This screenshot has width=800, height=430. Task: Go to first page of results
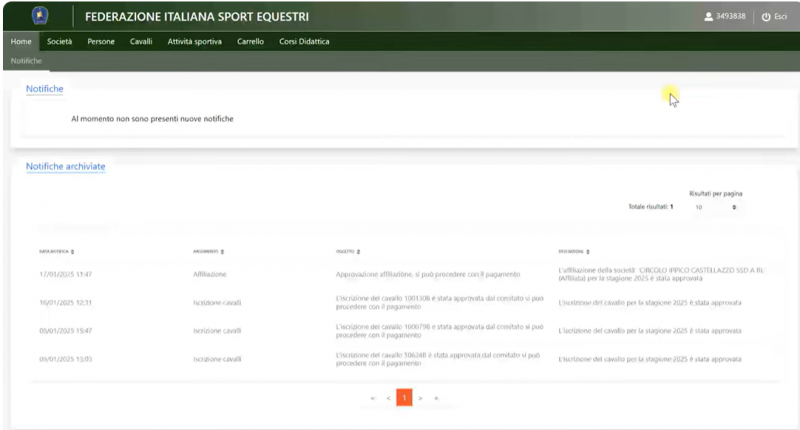click(x=373, y=398)
